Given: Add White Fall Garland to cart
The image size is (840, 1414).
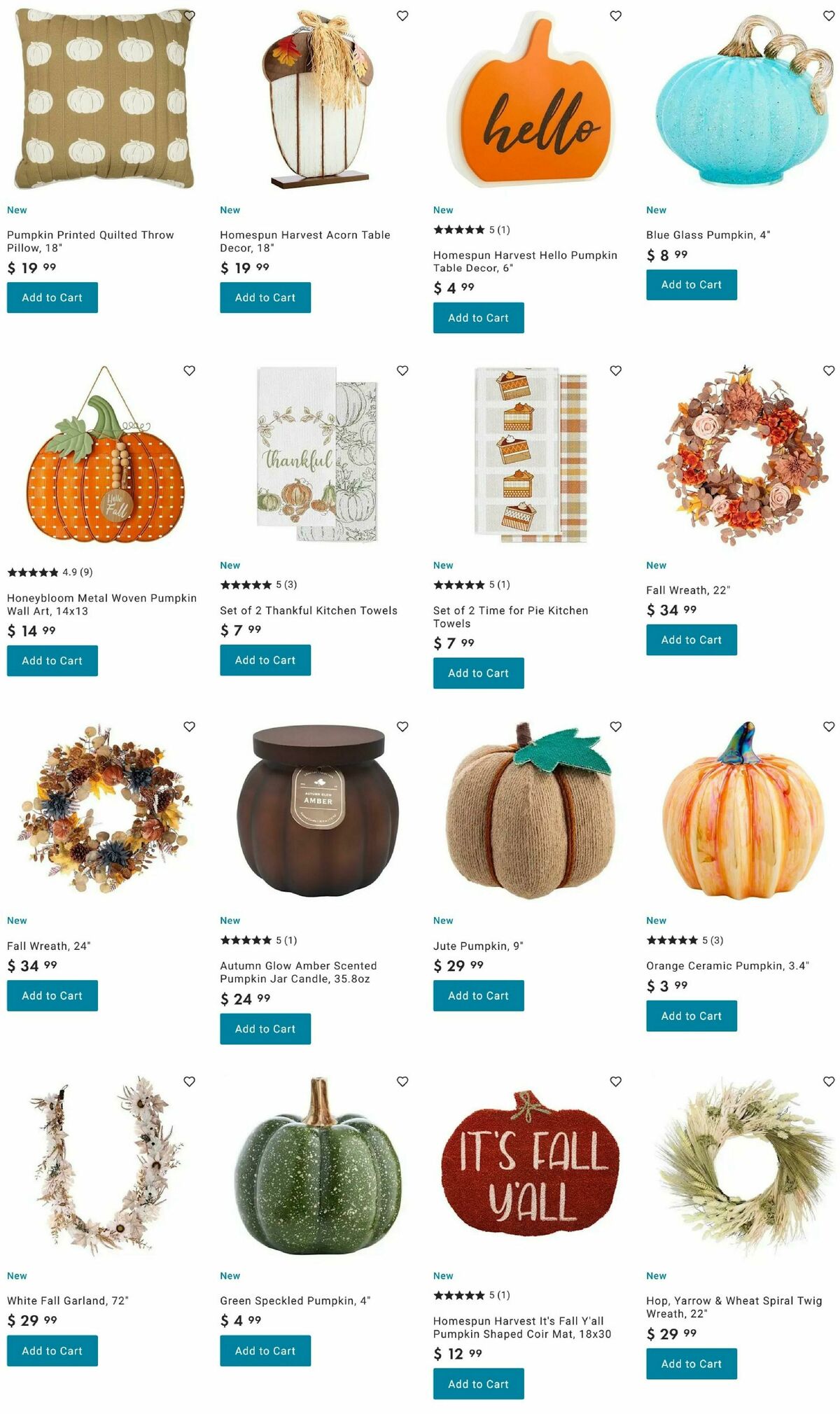Looking at the screenshot, I should pos(52,1351).
